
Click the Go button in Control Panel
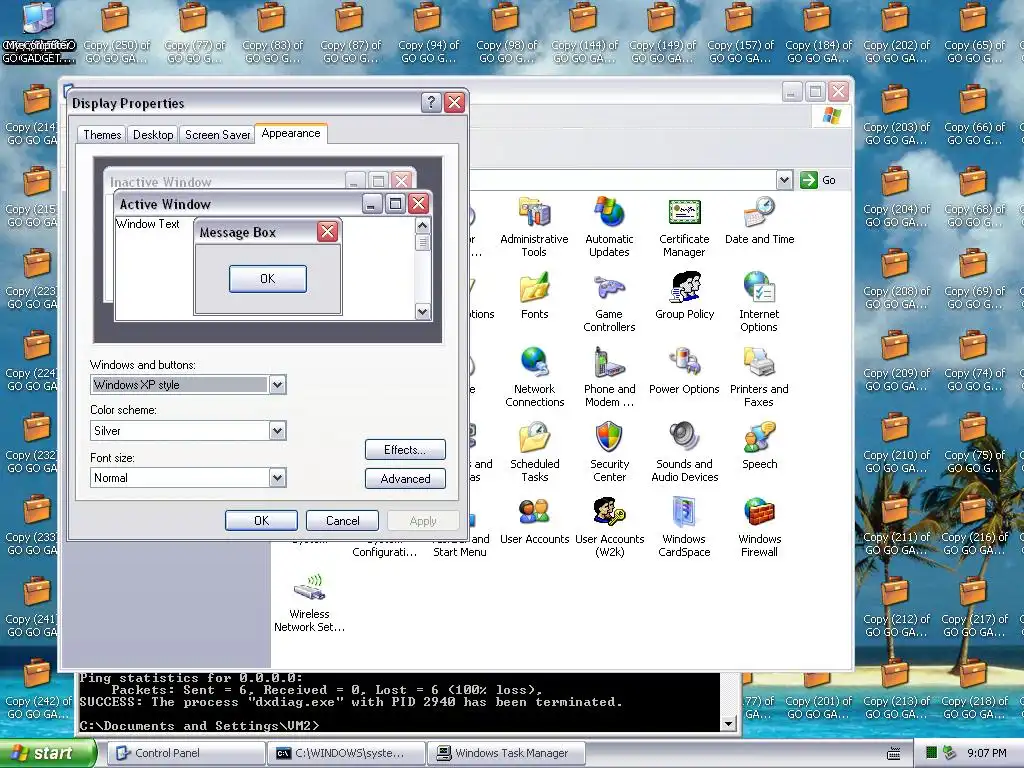(818, 180)
